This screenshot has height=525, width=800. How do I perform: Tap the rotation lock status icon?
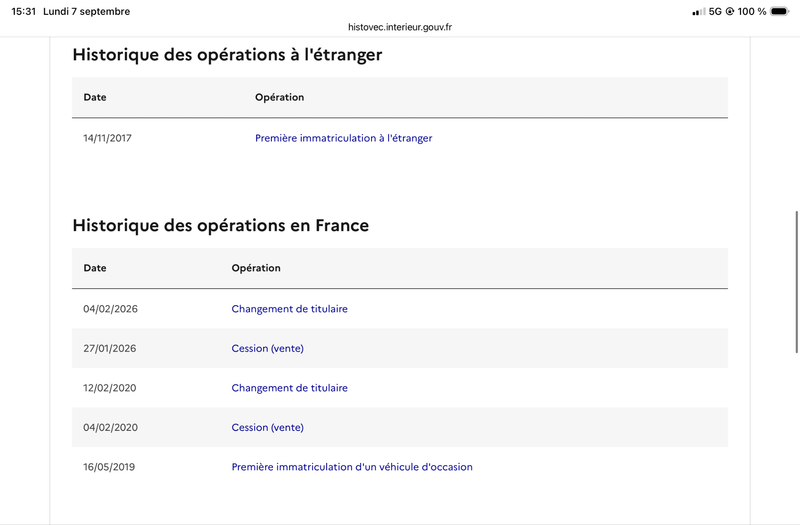click(730, 11)
